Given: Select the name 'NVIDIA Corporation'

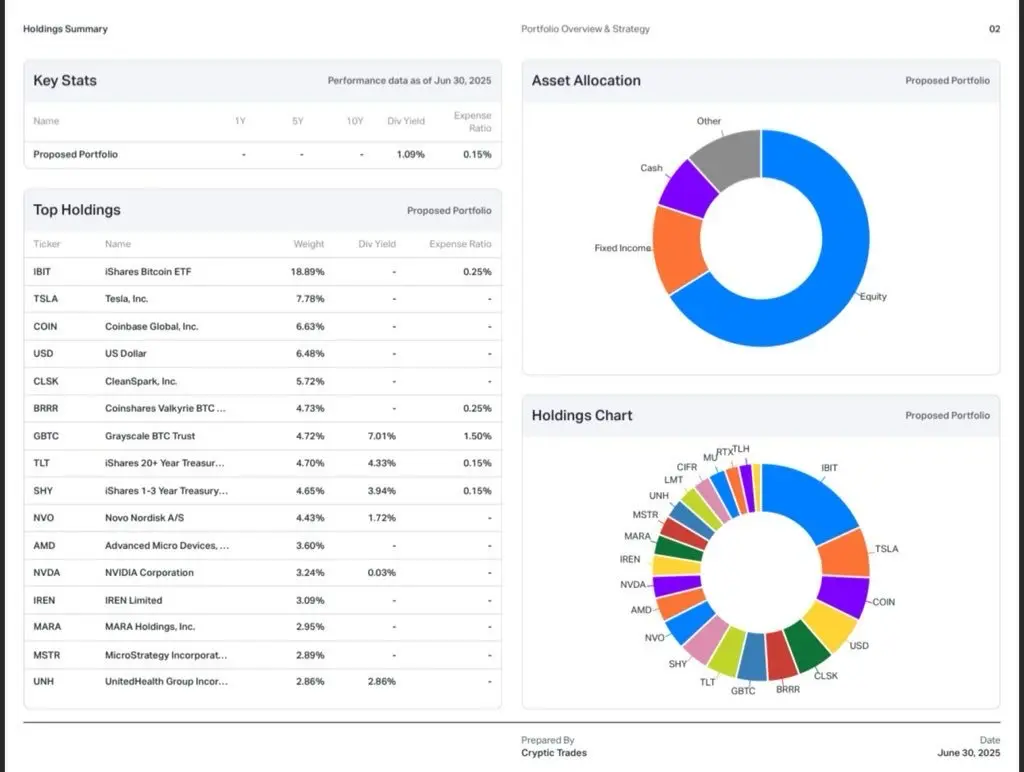Looking at the screenshot, I should pos(150,573).
